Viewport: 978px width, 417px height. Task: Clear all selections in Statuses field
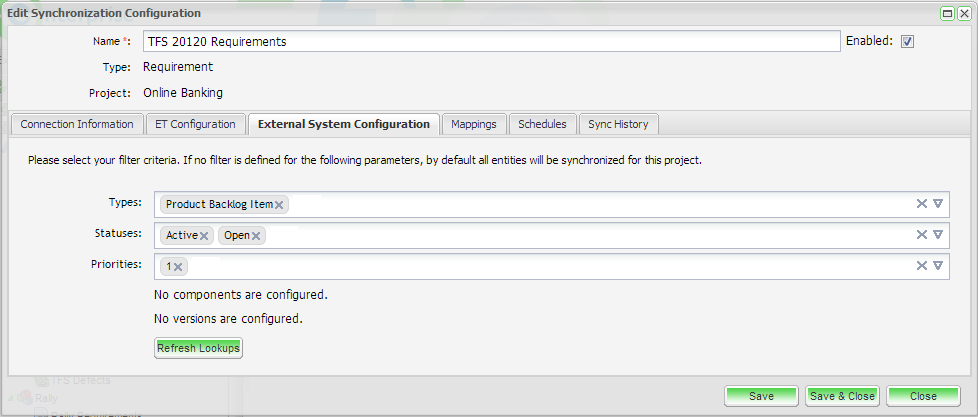922,235
